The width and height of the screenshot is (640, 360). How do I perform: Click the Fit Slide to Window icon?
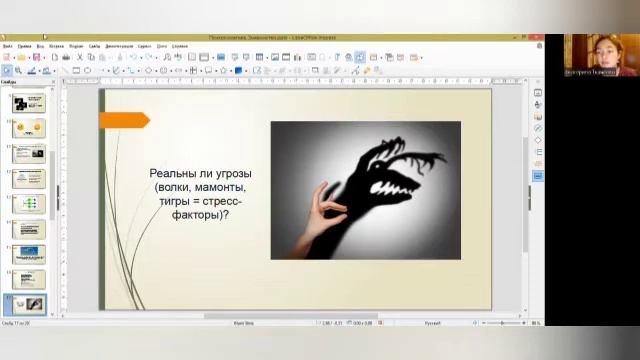pos(475,323)
